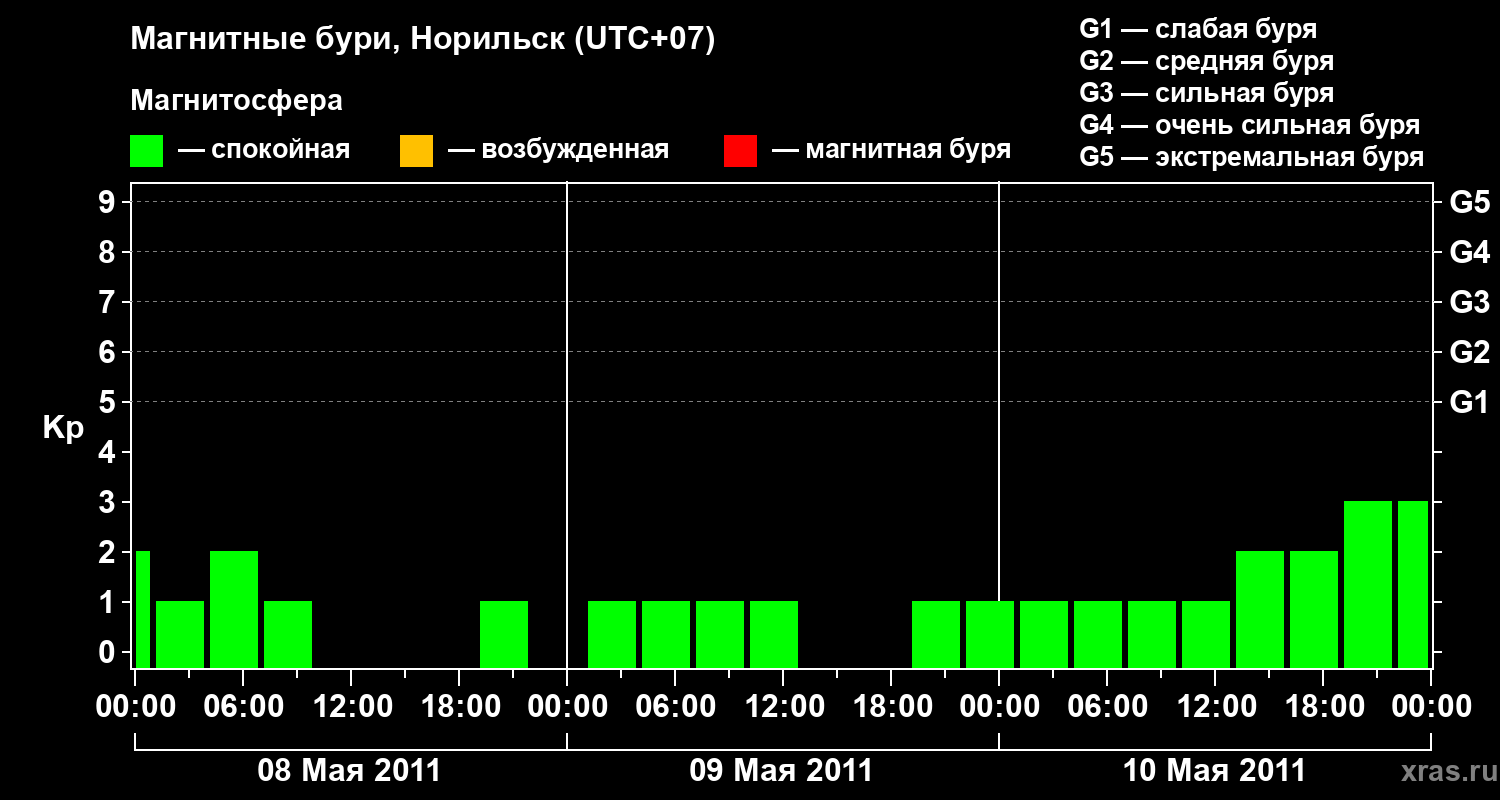Click the right-axis 'G2' label
The image size is (1500, 800).
pyautogui.click(x=1469, y=352)
